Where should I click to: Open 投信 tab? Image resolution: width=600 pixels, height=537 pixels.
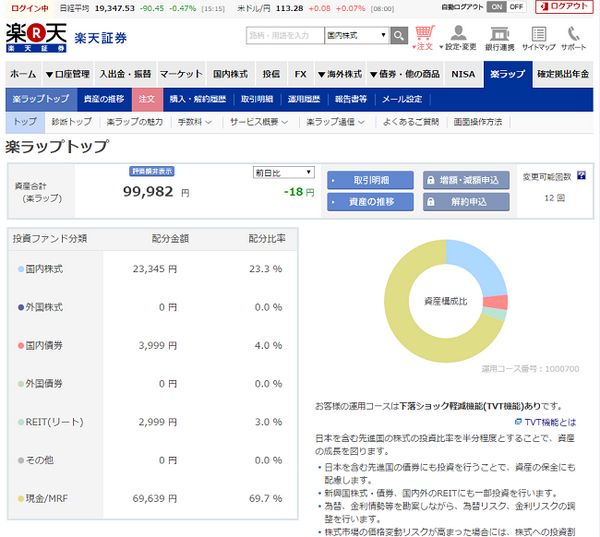coord(271,74)
